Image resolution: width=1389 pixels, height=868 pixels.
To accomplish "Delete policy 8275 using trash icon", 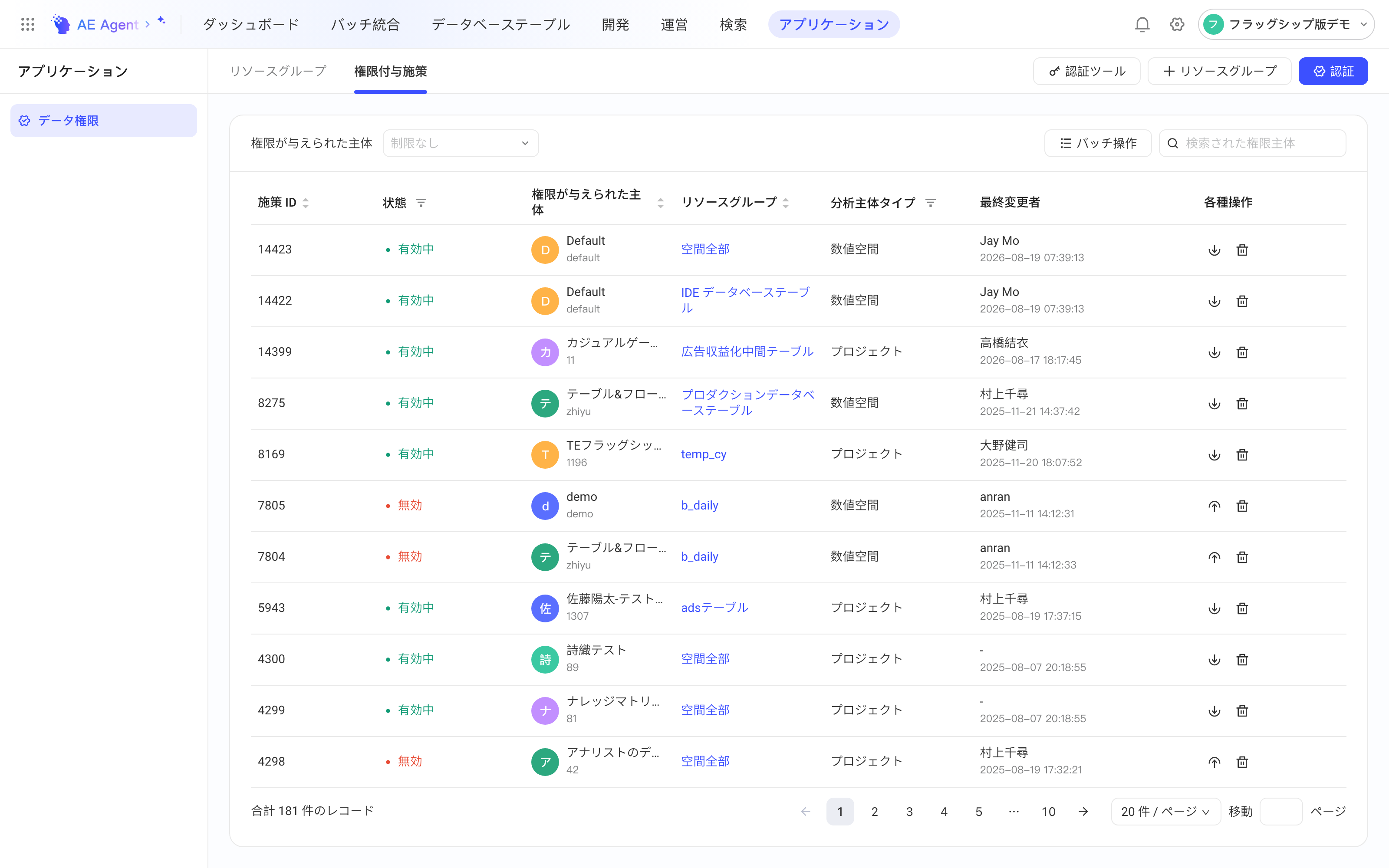I will [x=1242, y=404].
